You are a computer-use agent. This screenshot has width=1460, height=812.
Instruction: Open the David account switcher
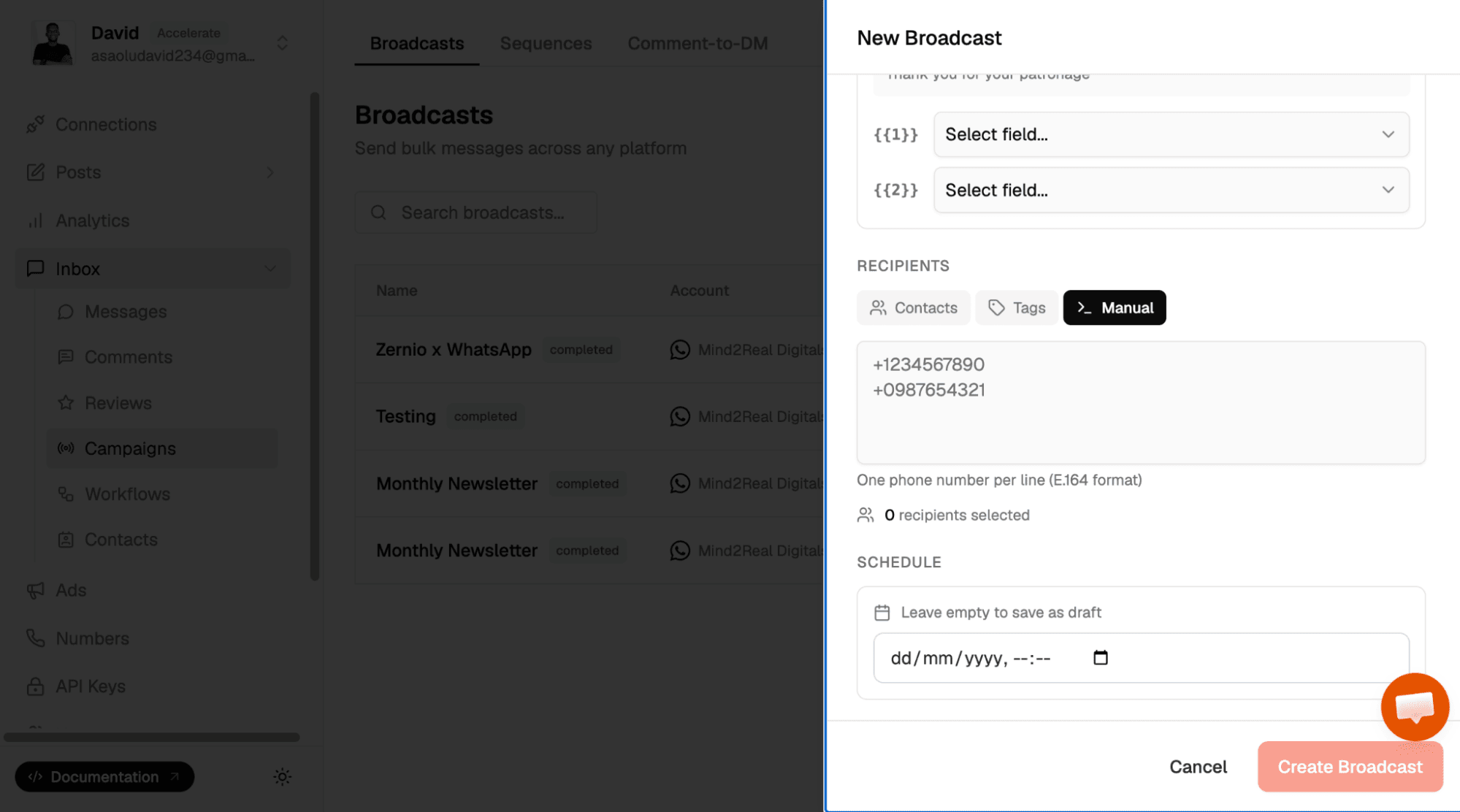282,44
